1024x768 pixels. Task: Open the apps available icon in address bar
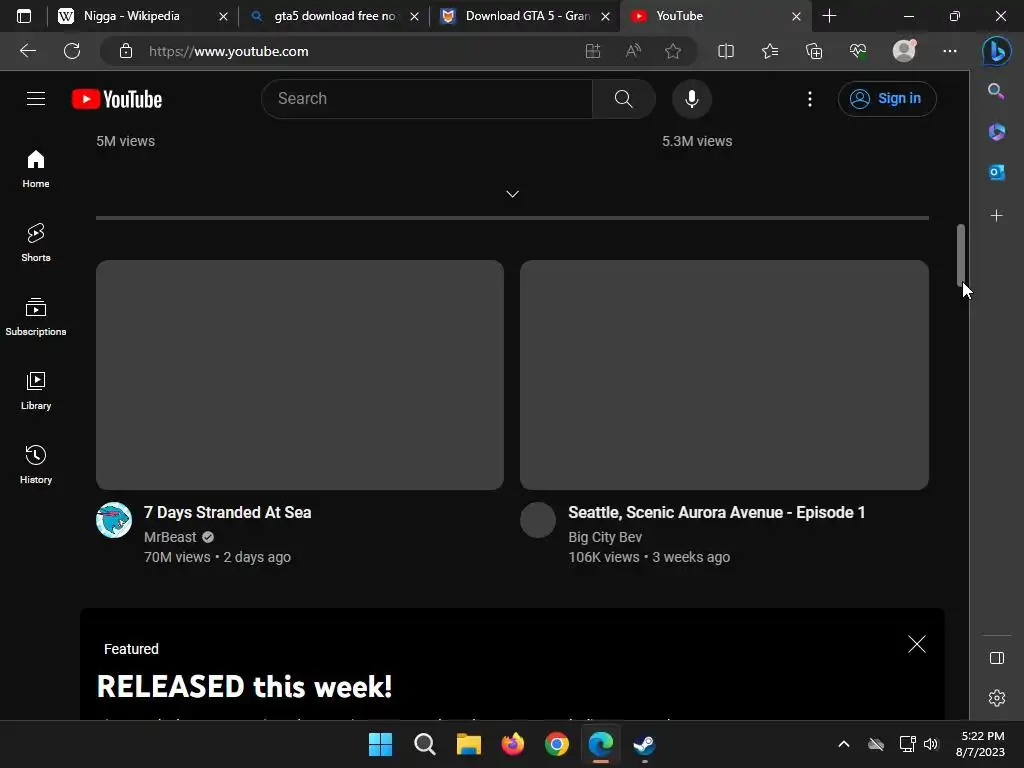[593, 51]
